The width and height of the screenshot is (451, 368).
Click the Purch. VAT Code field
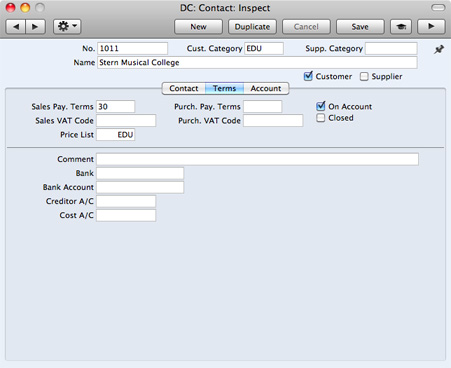pyautogui.click(x=273, y=120)
